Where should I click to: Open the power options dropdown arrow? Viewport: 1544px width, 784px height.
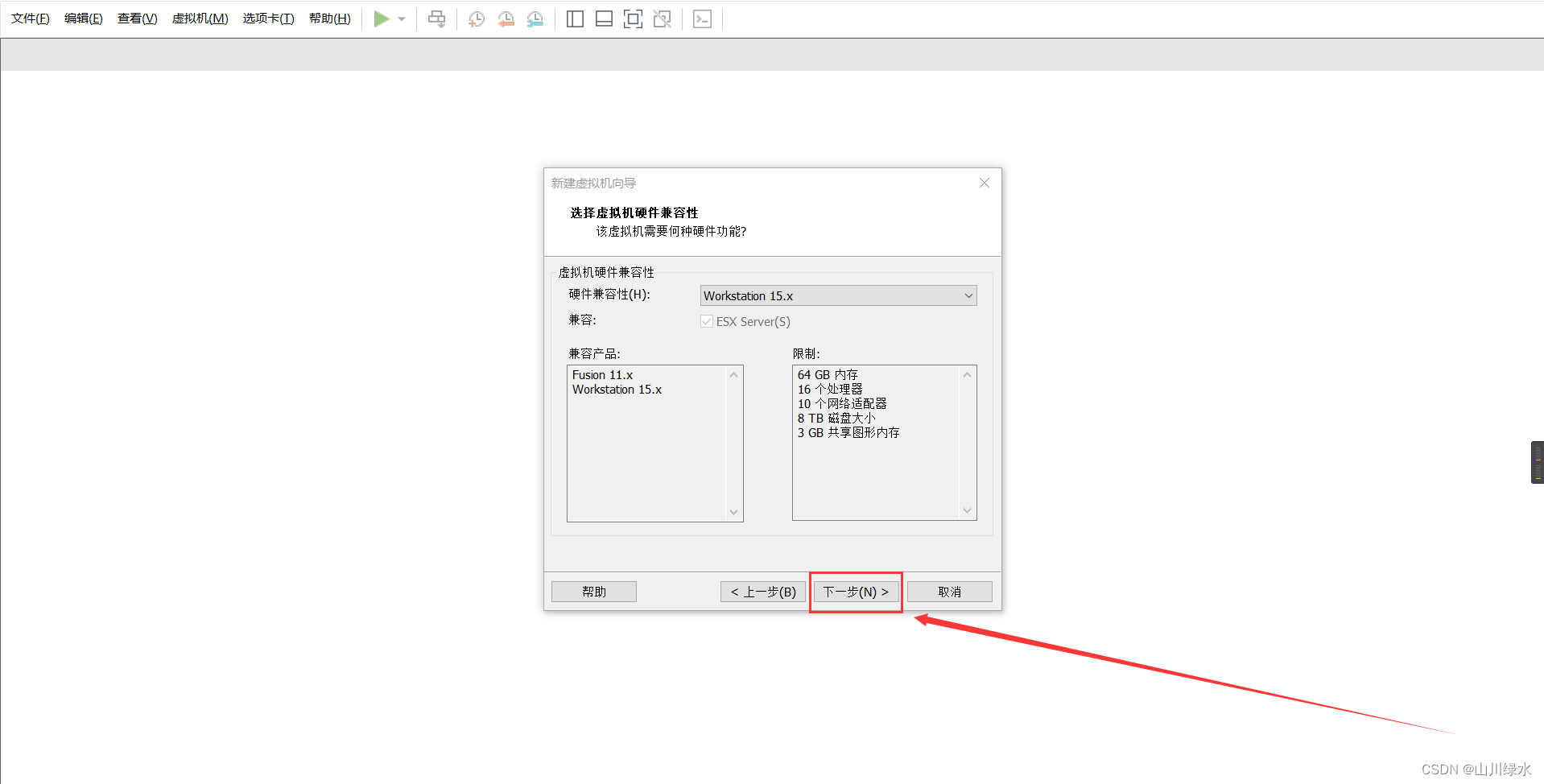pyautogui.click(x=402, y=19)
